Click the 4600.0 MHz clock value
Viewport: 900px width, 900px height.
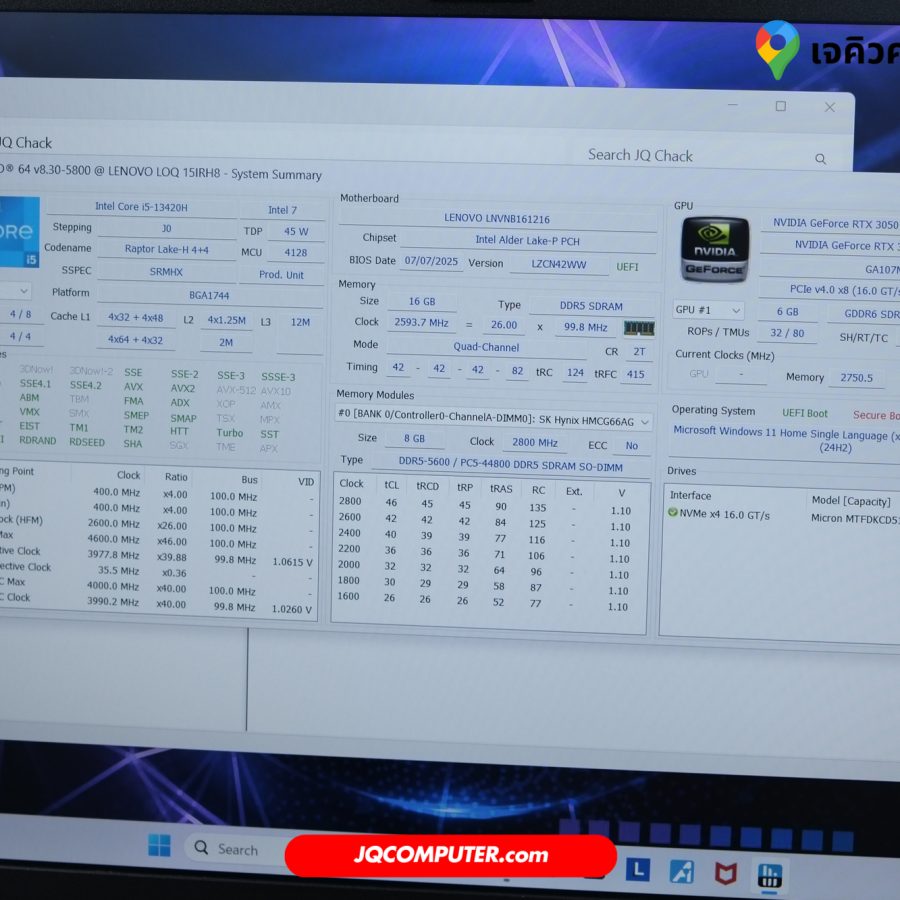[113, 539]
